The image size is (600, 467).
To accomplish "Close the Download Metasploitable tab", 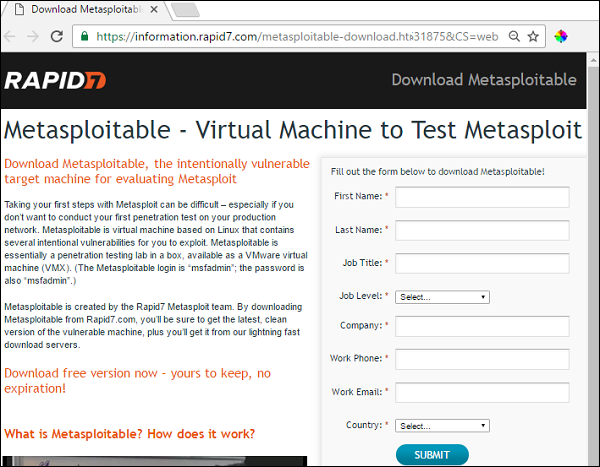I will [154, 10].
